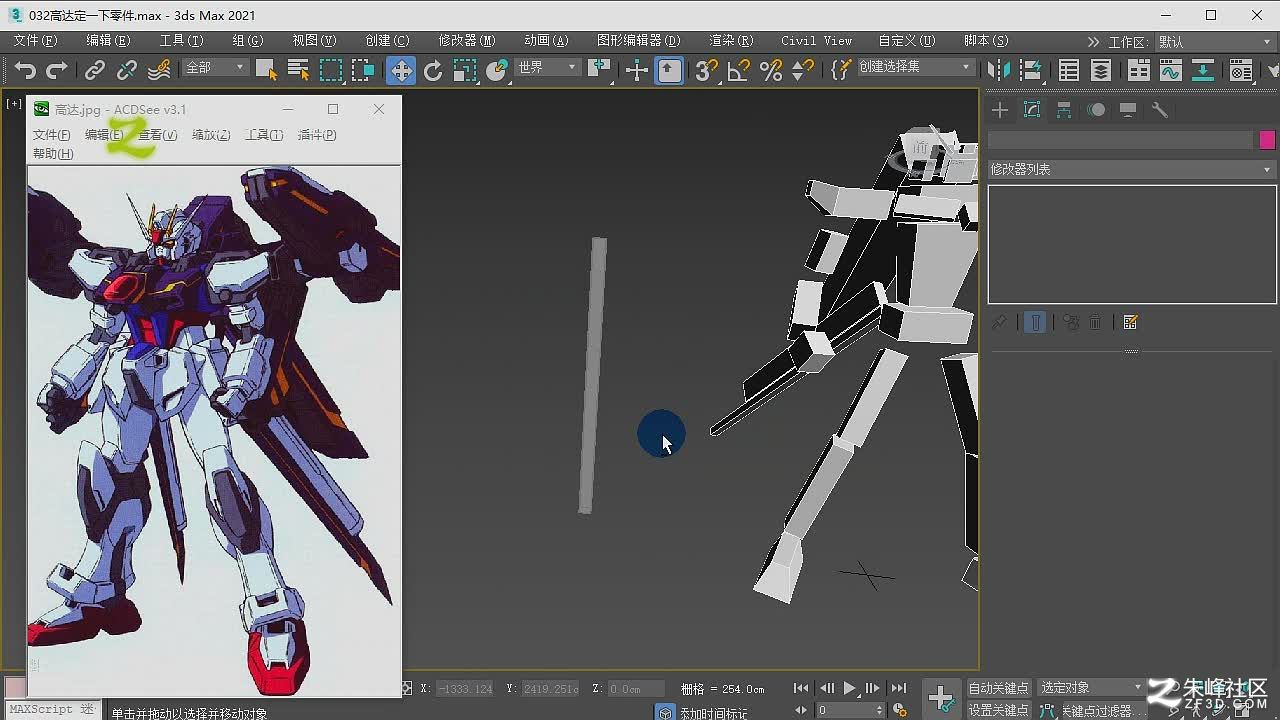Jump to the animation end frame

[899, 688]
